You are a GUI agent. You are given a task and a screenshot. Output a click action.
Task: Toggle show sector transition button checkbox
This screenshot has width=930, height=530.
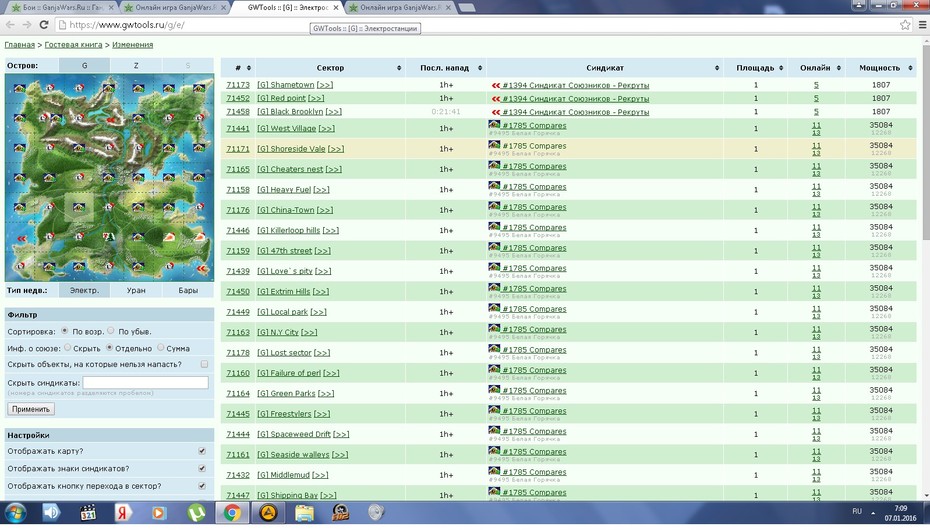point(202,486)
